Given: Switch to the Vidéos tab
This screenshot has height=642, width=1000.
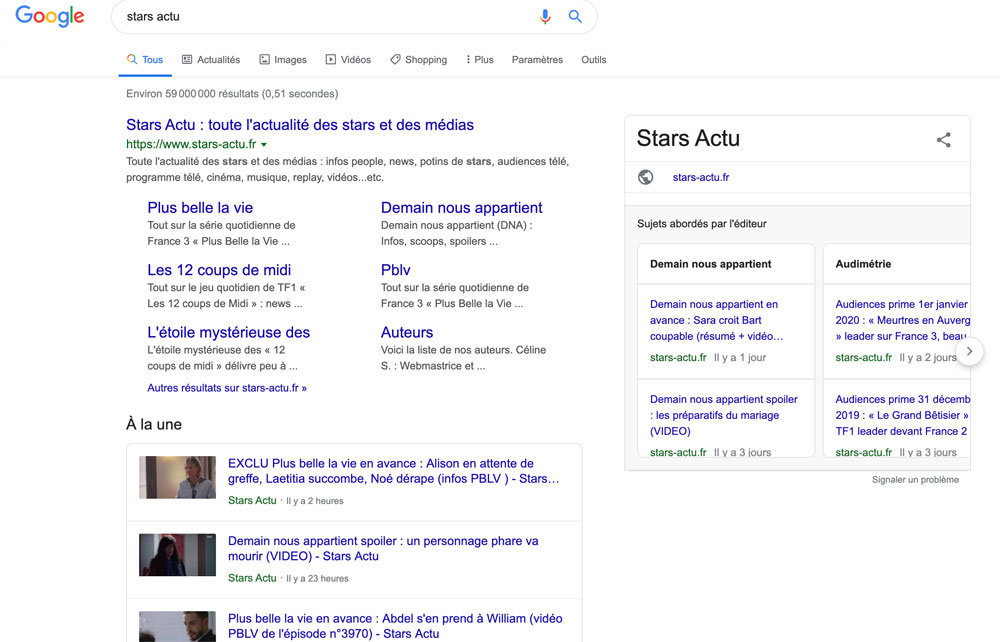Looking at the screenshot, I should (348, 59).
